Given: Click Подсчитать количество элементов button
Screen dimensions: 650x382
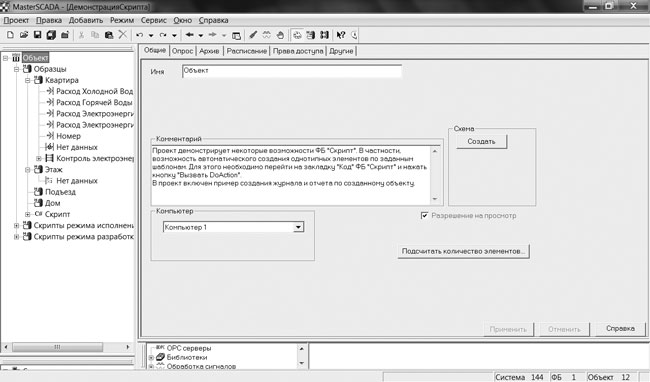Looking at the screenshot, I should 463,251.
